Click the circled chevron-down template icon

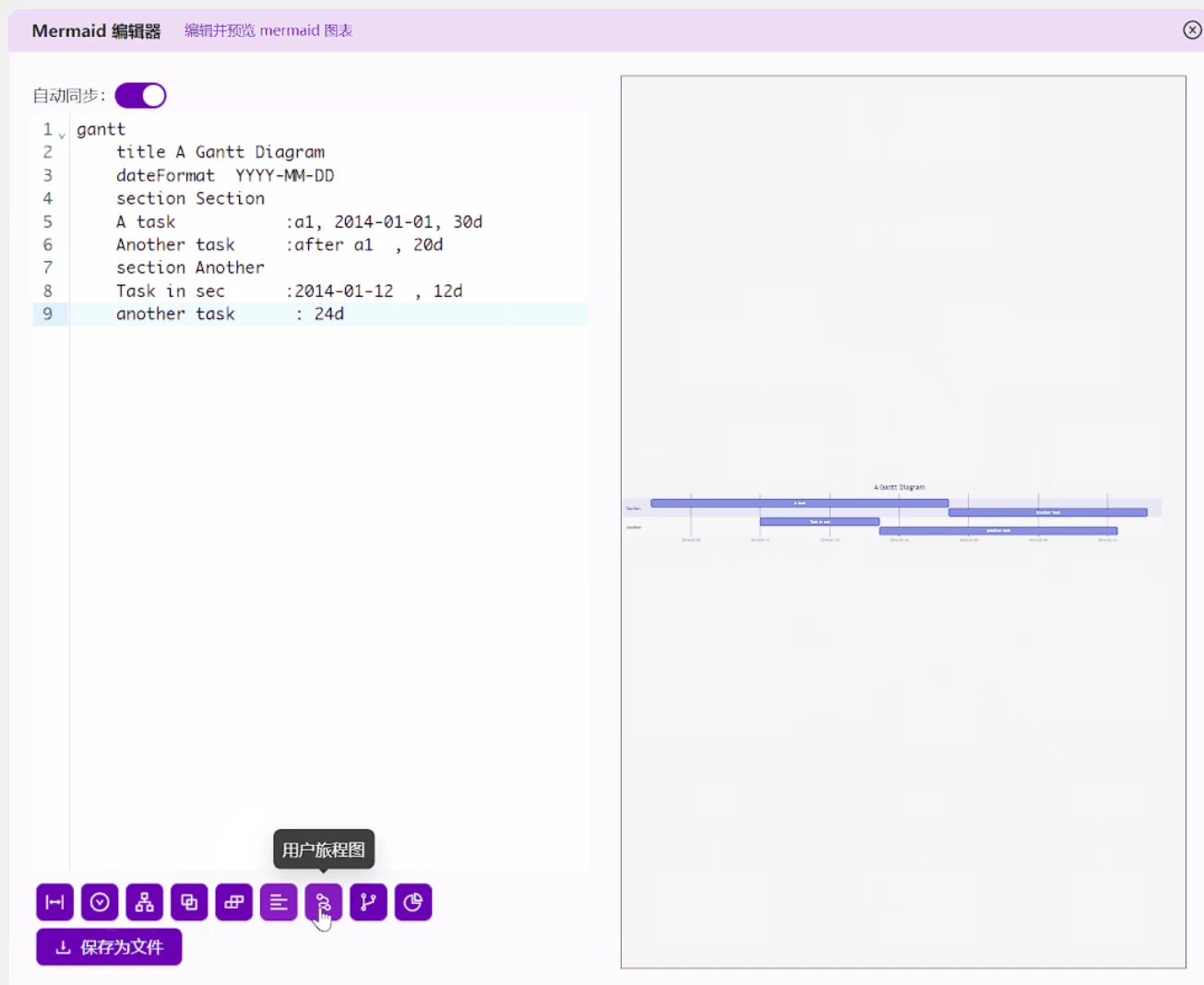(100, 902)
